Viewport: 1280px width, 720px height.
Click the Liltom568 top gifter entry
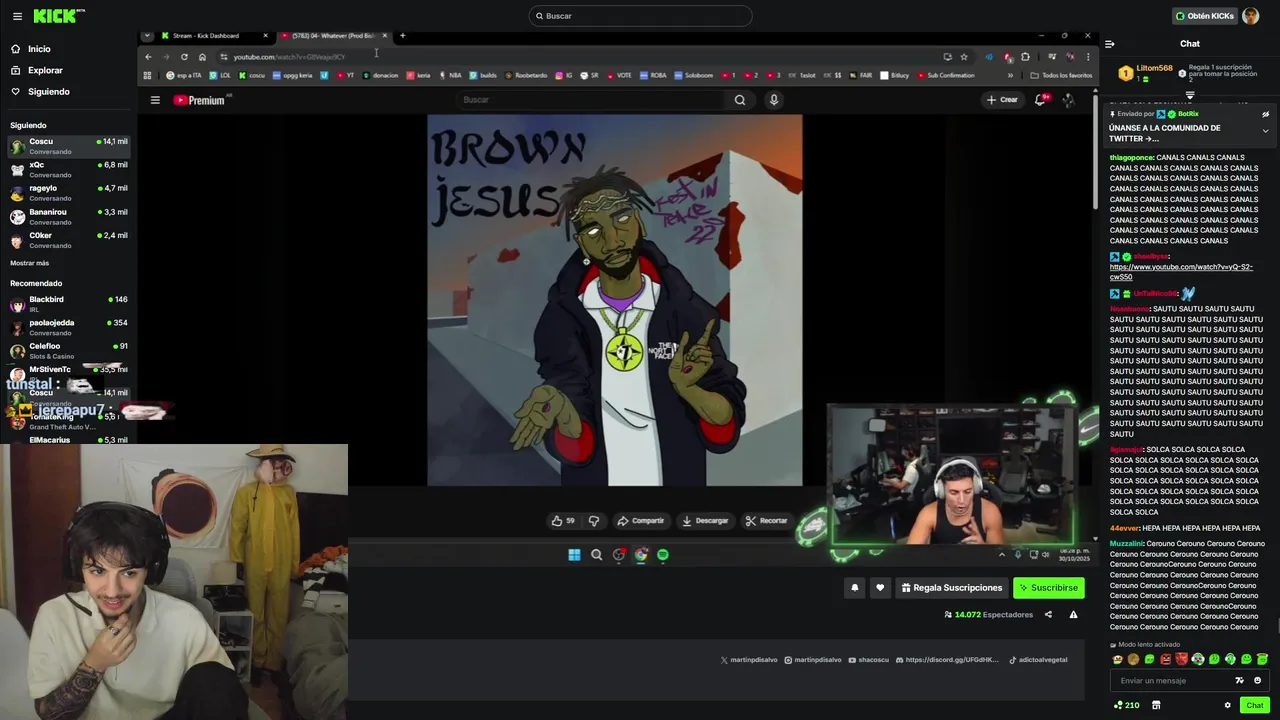[x=1145, y=73]
